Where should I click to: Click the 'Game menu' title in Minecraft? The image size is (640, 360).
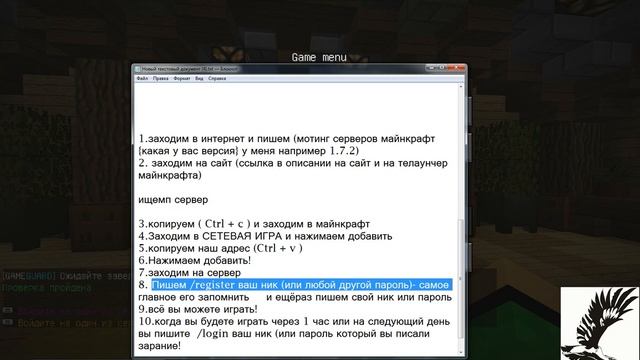[319, 57]
